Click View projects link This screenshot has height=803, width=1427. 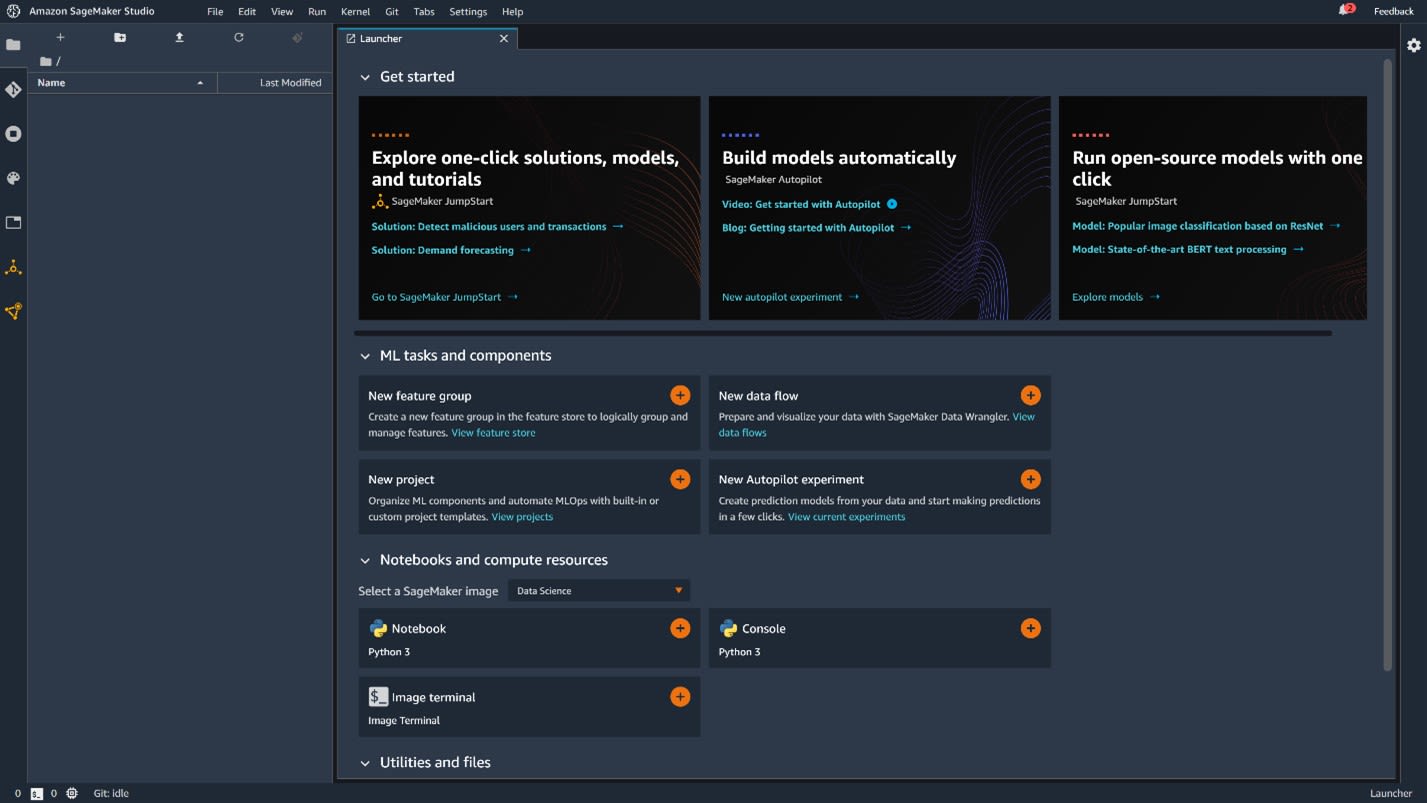[522, 517]
